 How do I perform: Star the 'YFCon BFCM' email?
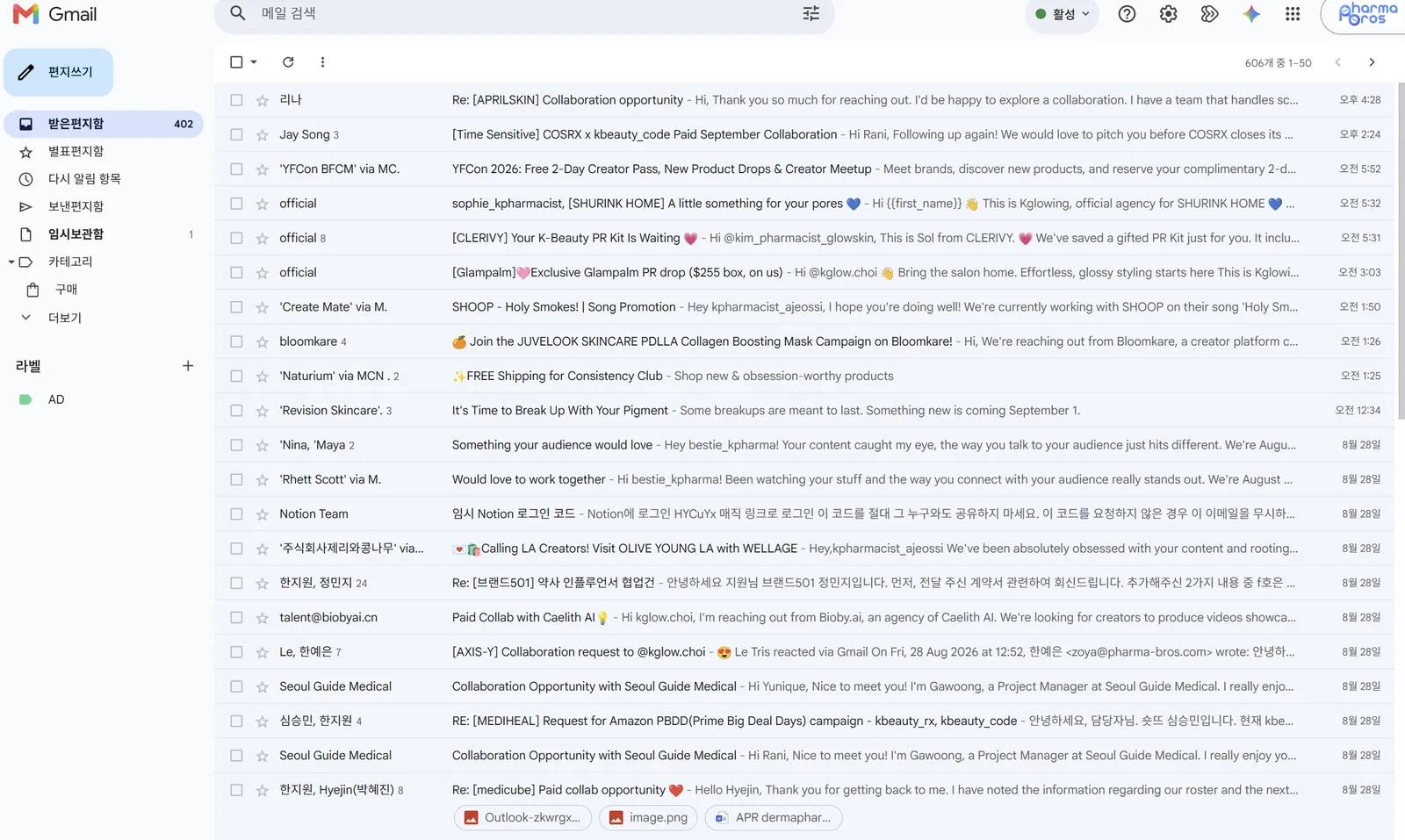point(262,169)
